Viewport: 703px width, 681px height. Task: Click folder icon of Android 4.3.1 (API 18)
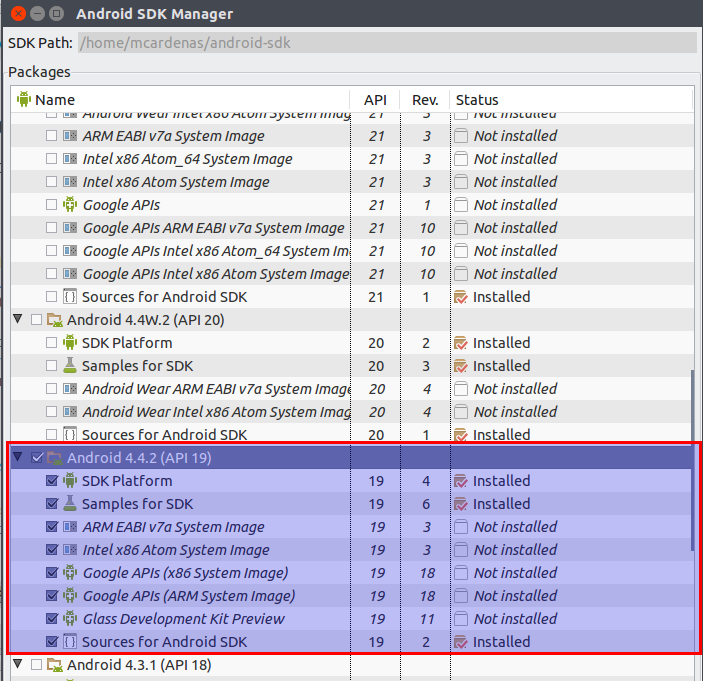[55, 665]
